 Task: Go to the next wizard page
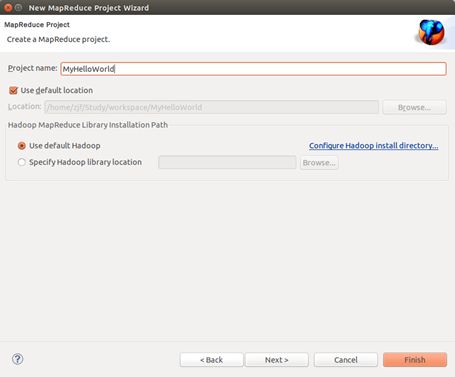[x=277, y=360]
